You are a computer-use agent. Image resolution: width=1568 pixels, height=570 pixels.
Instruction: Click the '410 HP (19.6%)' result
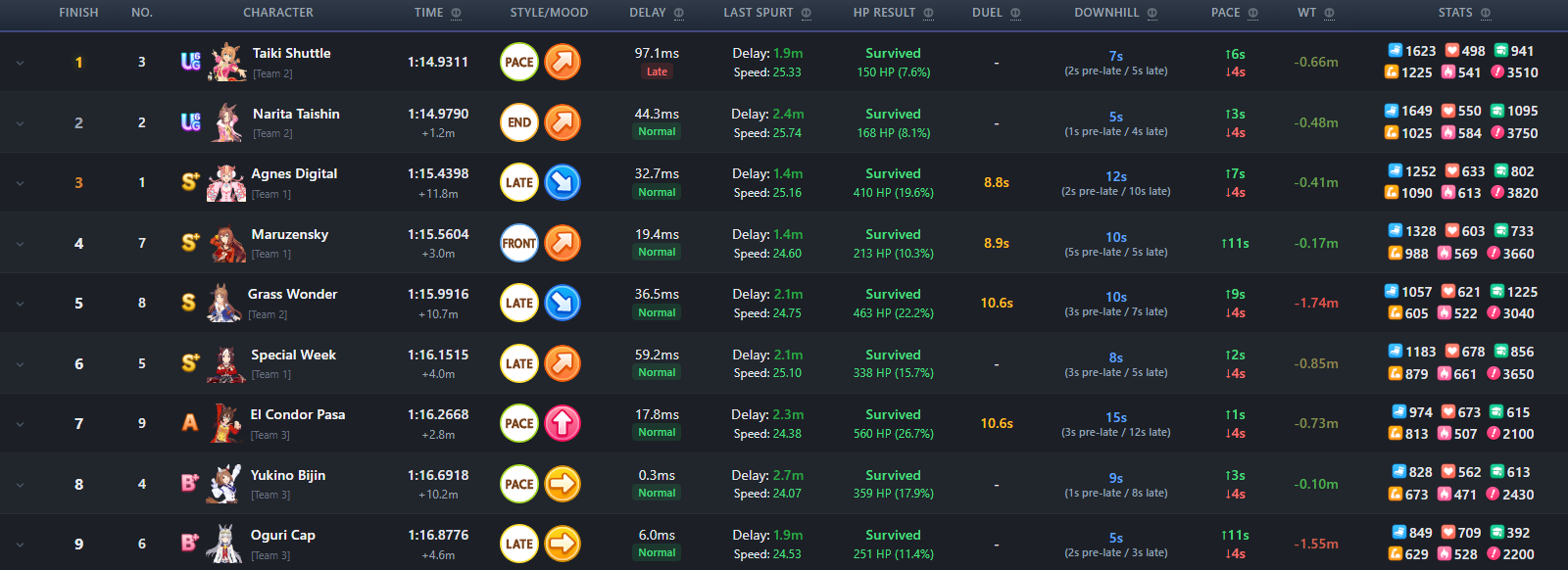pyautogui.click(x=893, y=193)
